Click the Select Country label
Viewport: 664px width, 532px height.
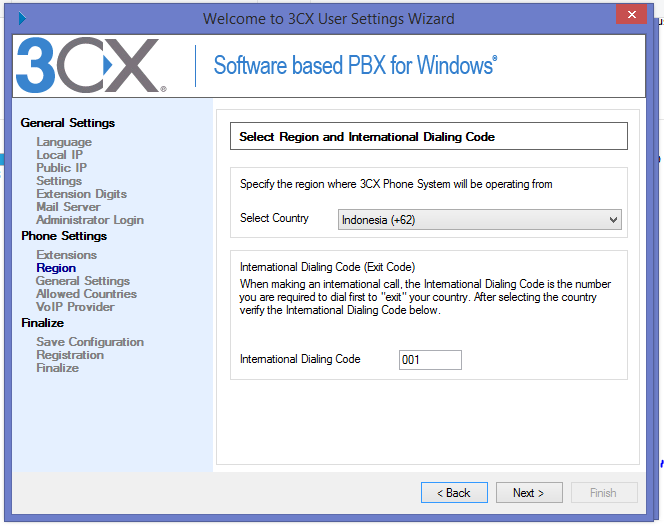pos(274,218)
